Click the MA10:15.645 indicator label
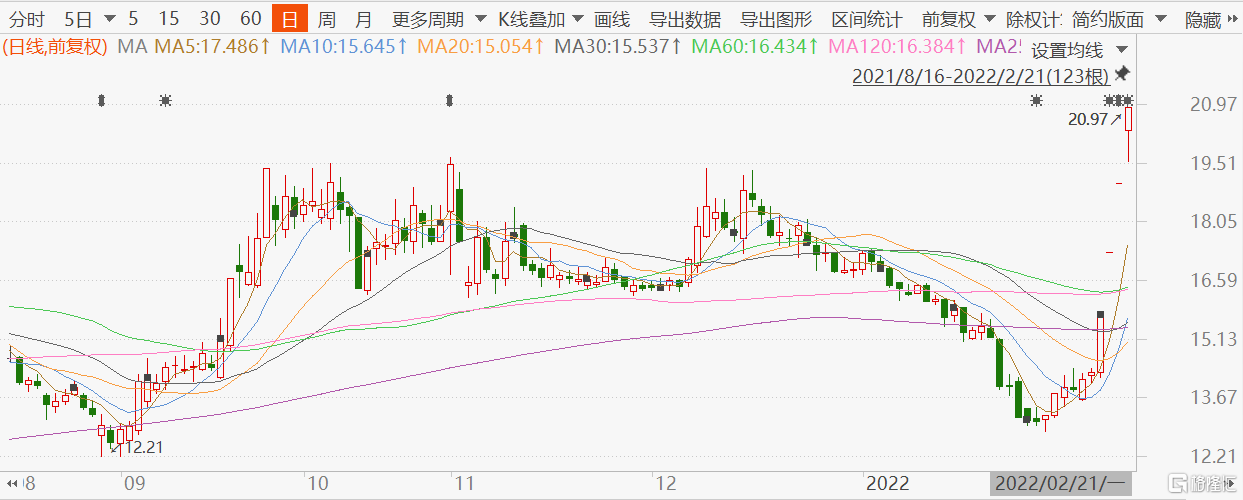1243x500 pixels. click(x=344, y=46)
